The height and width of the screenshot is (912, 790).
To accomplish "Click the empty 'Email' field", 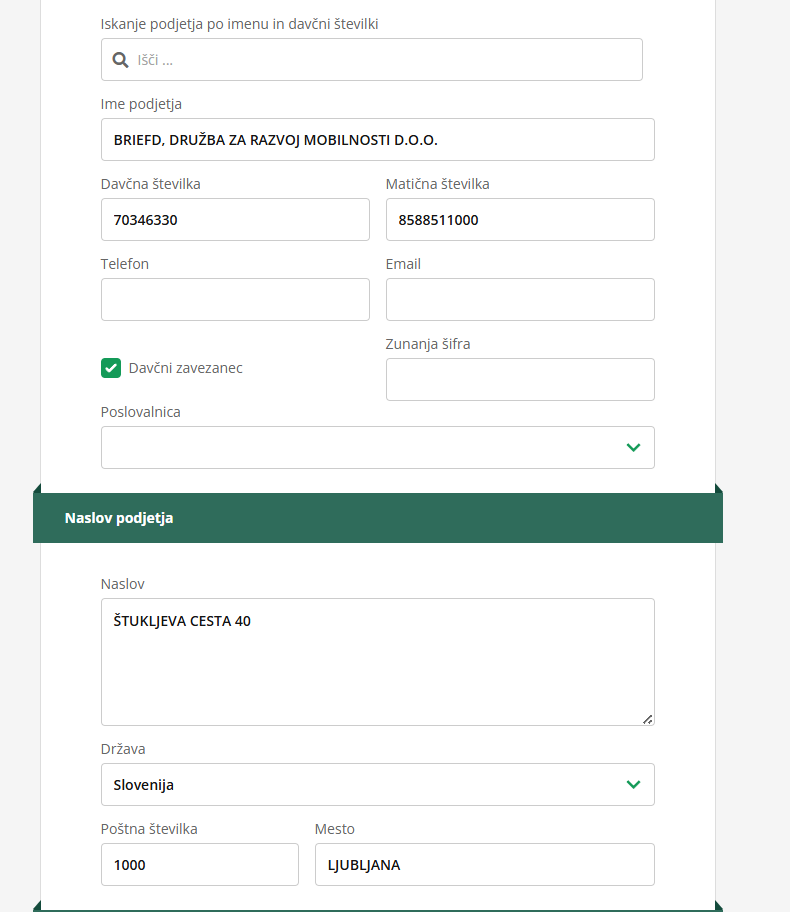I will click(x=520, y=300).
